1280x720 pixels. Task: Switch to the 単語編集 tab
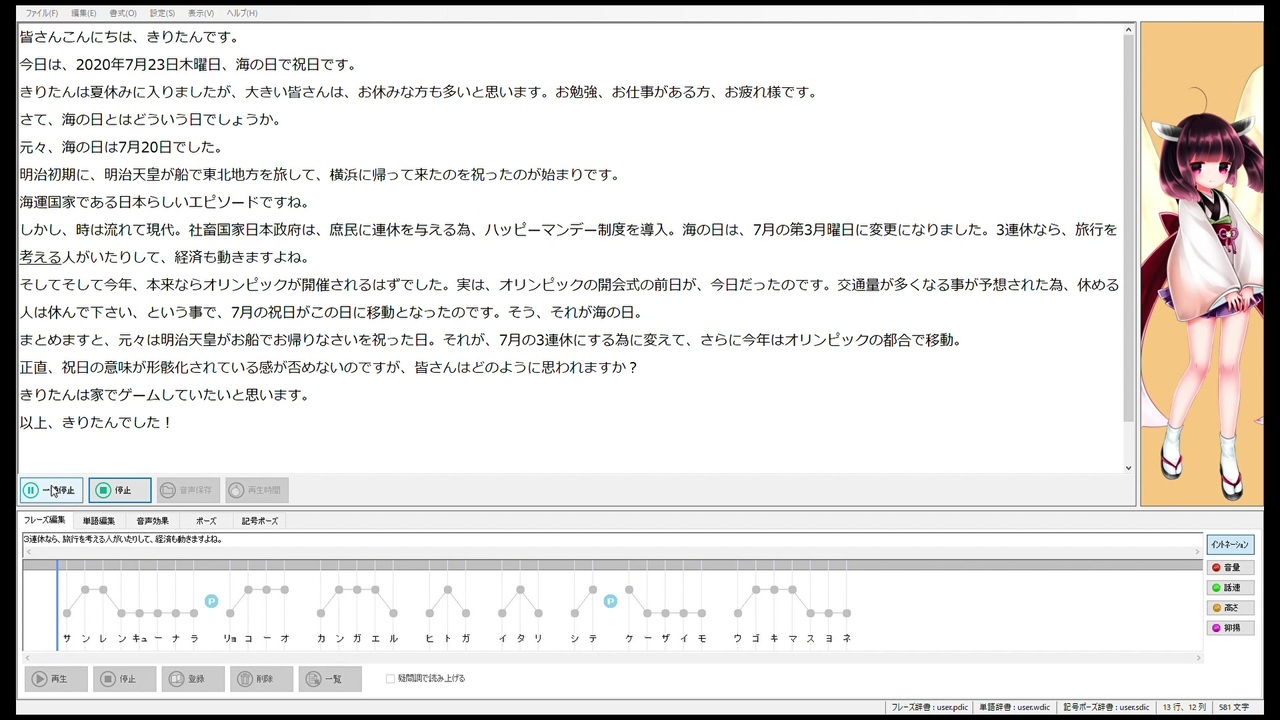99,521
